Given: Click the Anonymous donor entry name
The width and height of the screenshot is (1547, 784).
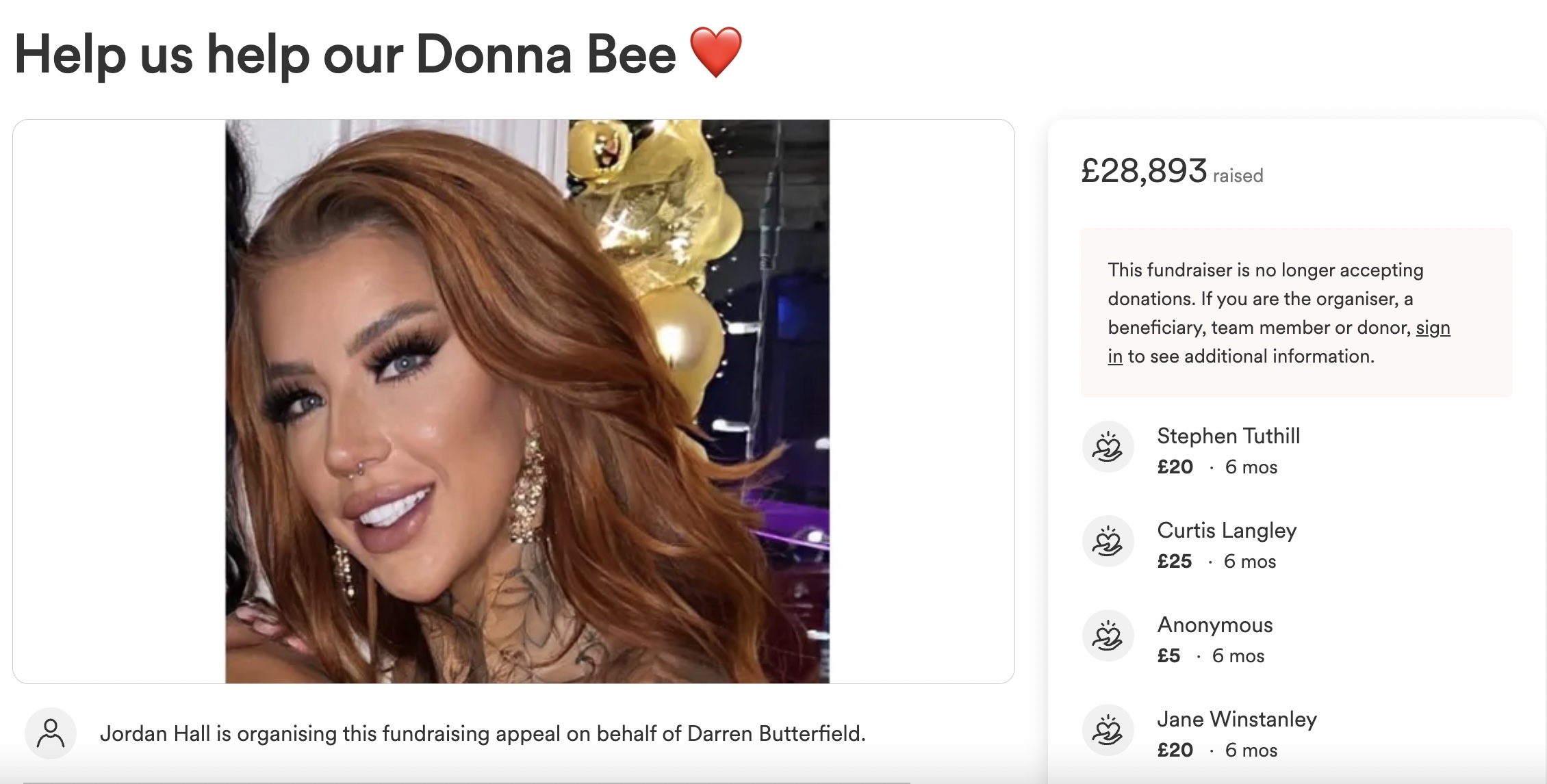Looking at the screenshot, I should (1214, 625).
